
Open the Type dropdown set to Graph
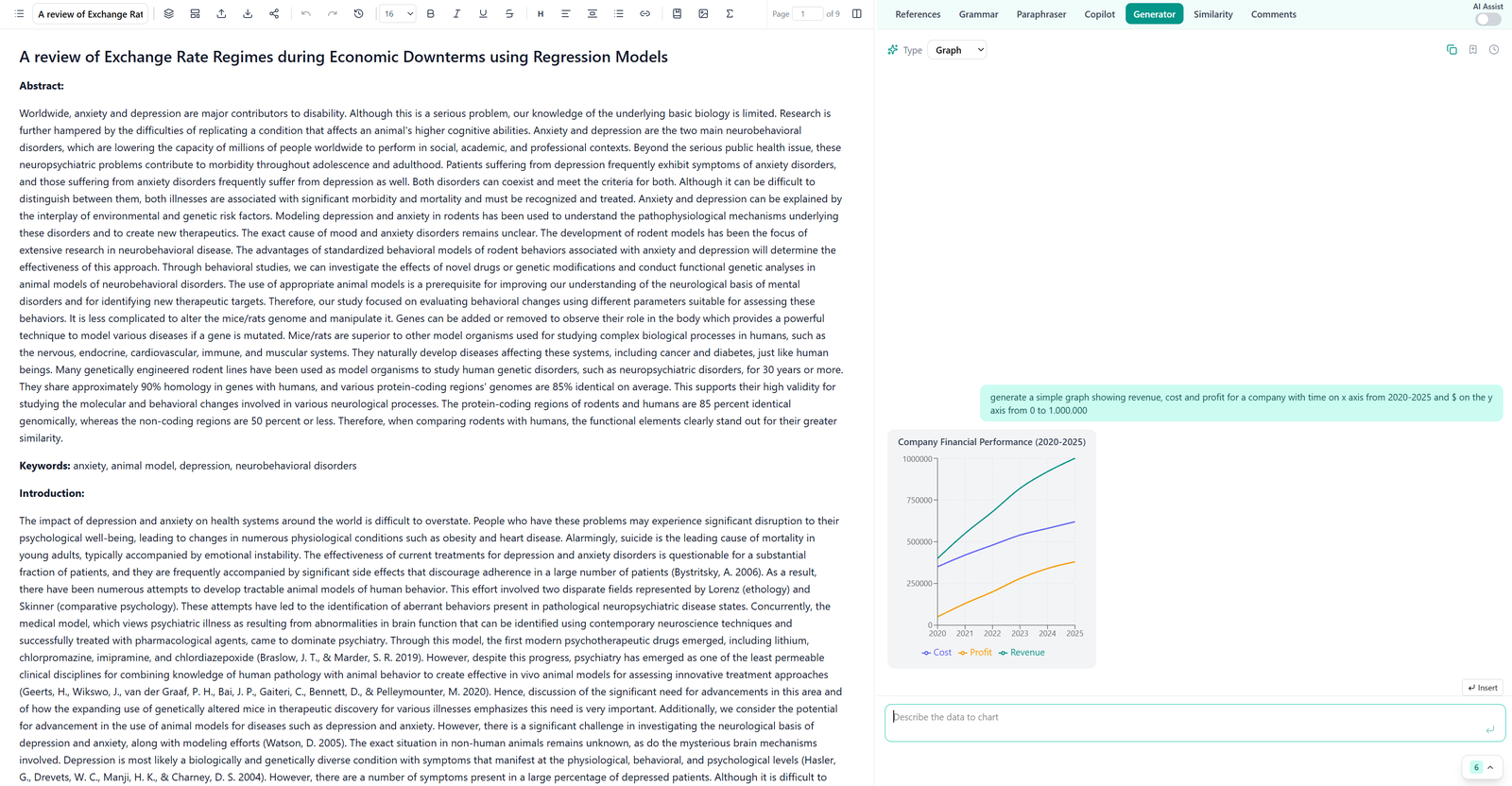pos(957,50)
